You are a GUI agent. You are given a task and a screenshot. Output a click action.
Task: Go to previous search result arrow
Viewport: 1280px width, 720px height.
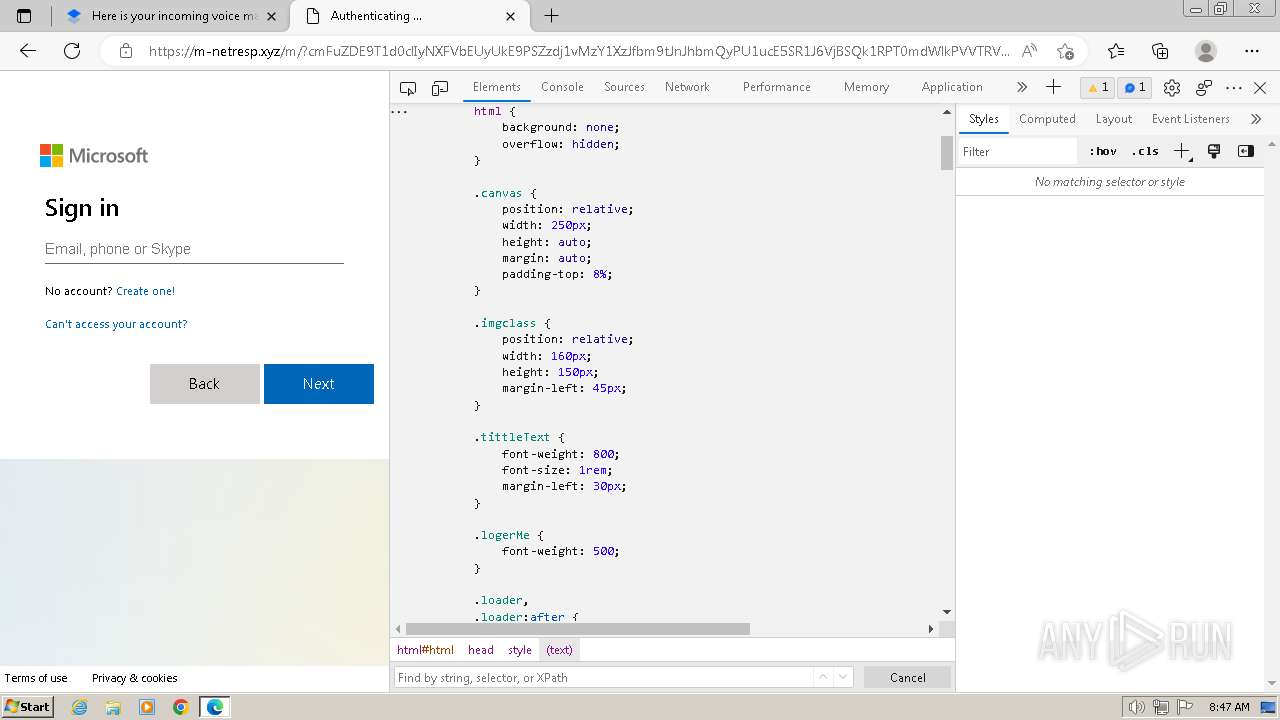[823, 677]
